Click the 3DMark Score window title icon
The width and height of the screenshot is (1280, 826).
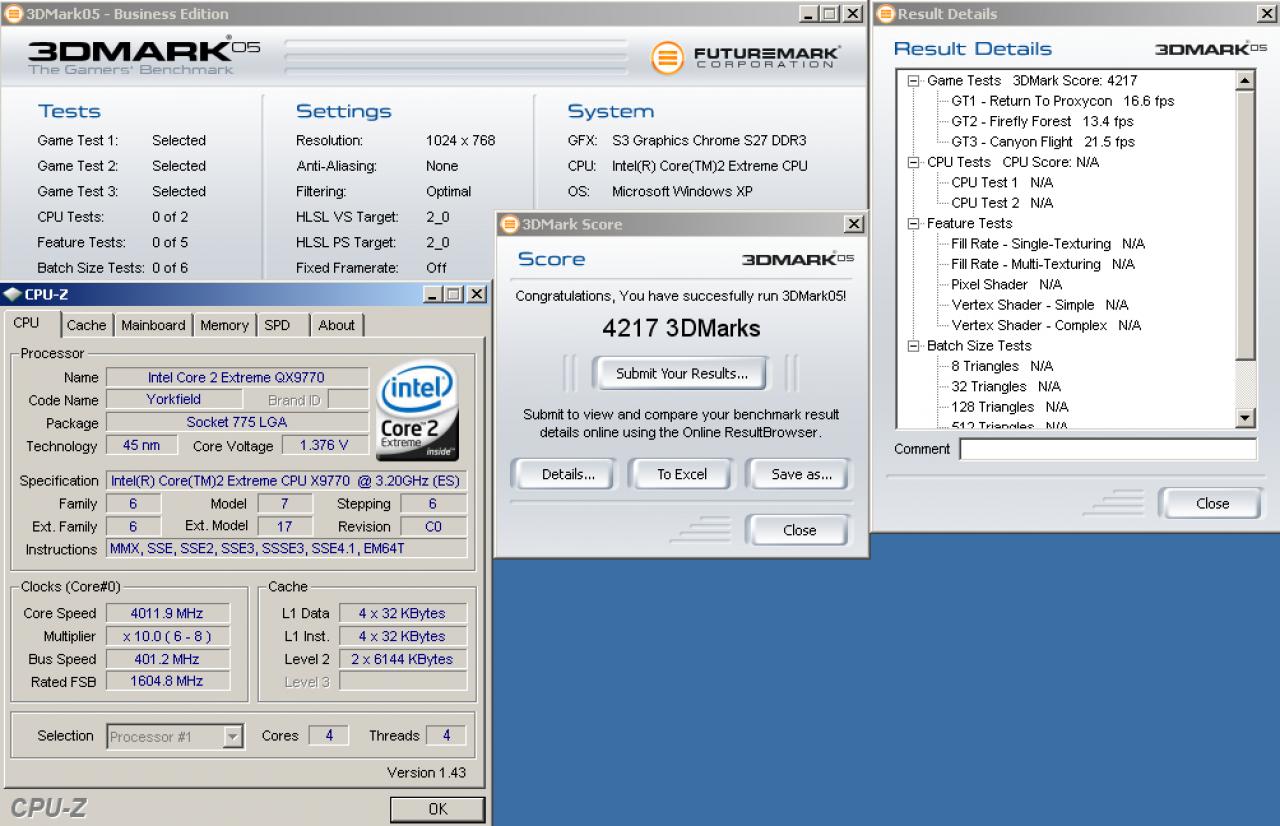pyautogui.click(x=510, y=224)
